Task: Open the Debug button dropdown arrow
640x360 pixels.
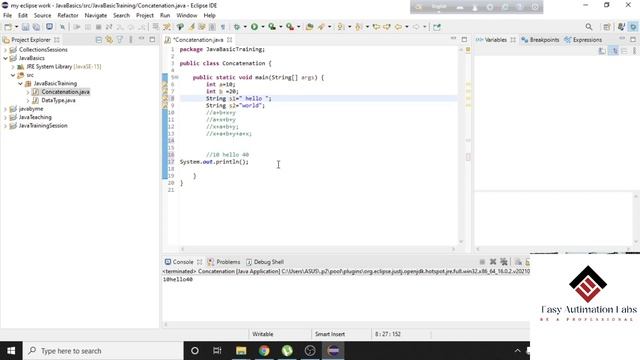Action: click(x=245, y=27)
